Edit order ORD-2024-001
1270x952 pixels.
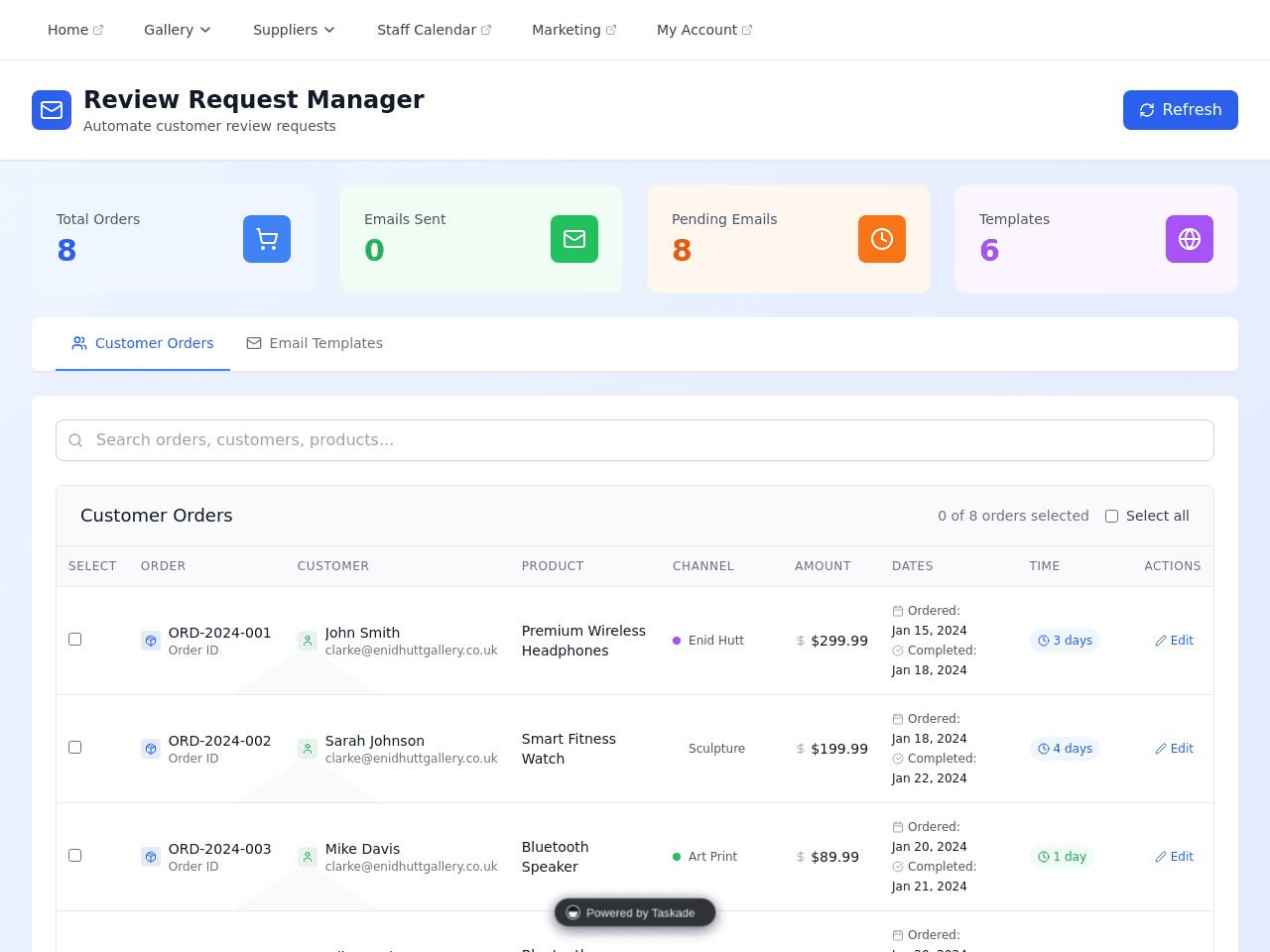pyautogui.click(x=1174, y=641)
